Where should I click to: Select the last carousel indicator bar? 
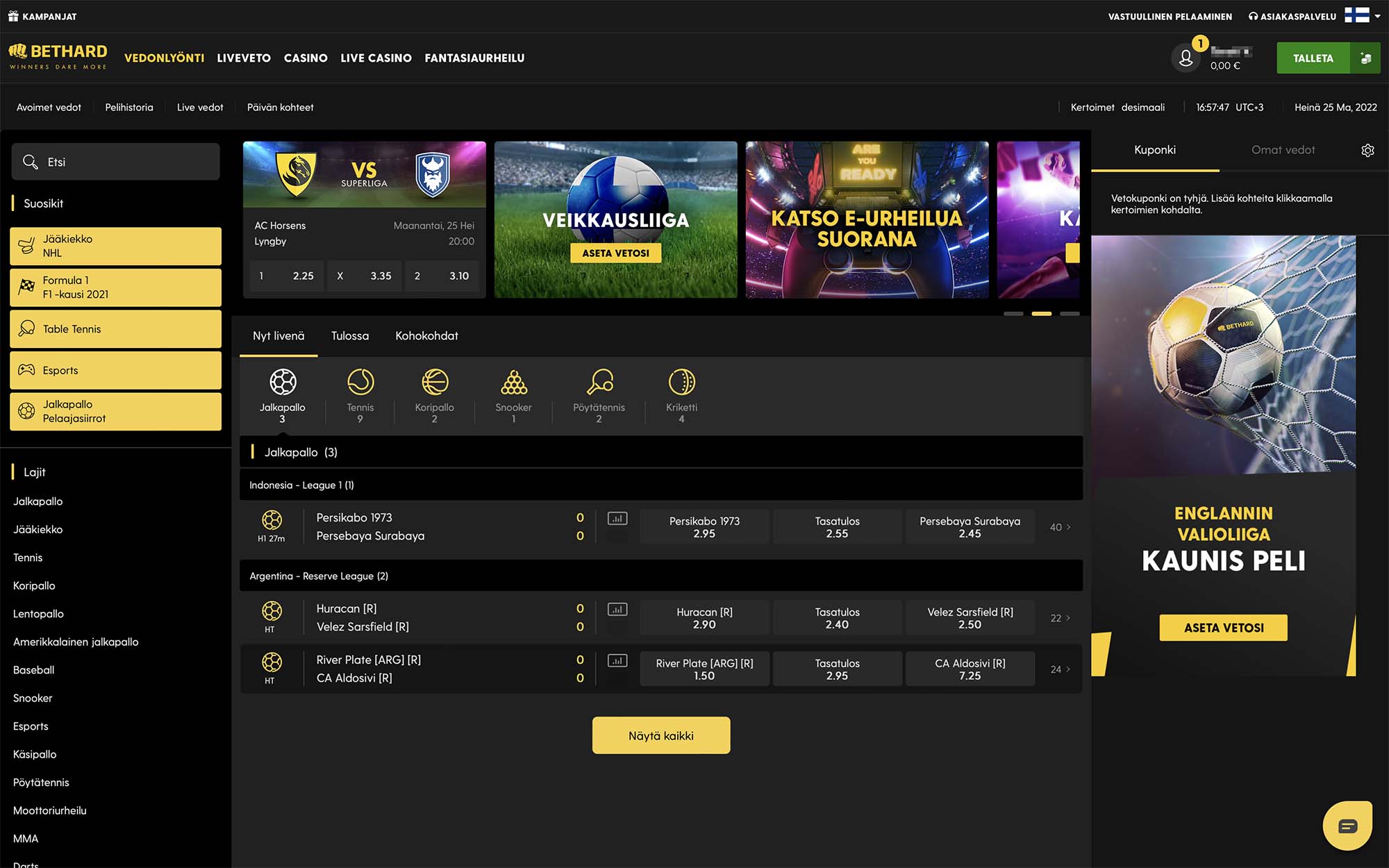pos(1070,314)
